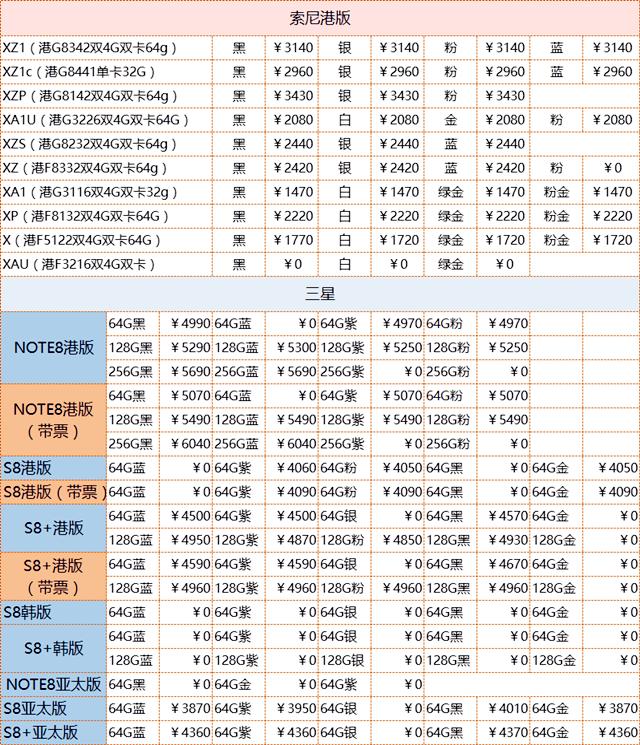Click the ¥4950 price cell
640x745 pixels.
186,540
